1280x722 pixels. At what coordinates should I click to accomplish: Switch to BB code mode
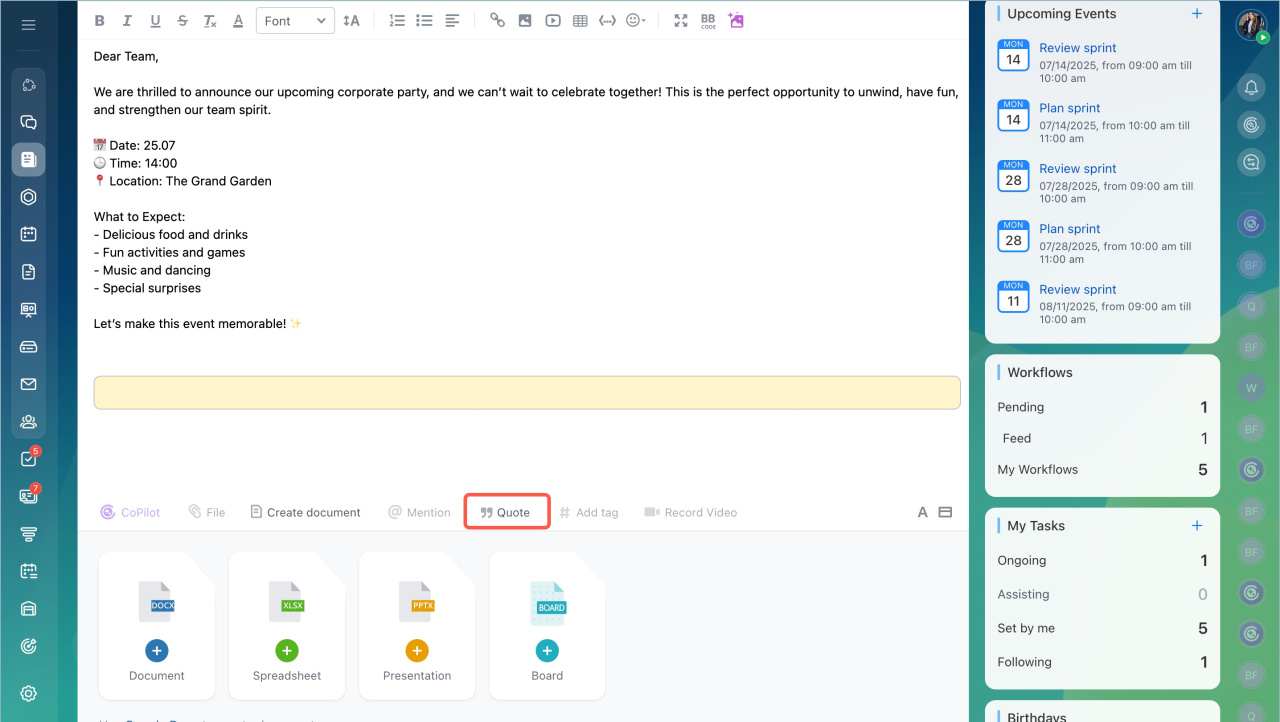tap(708, 21)
